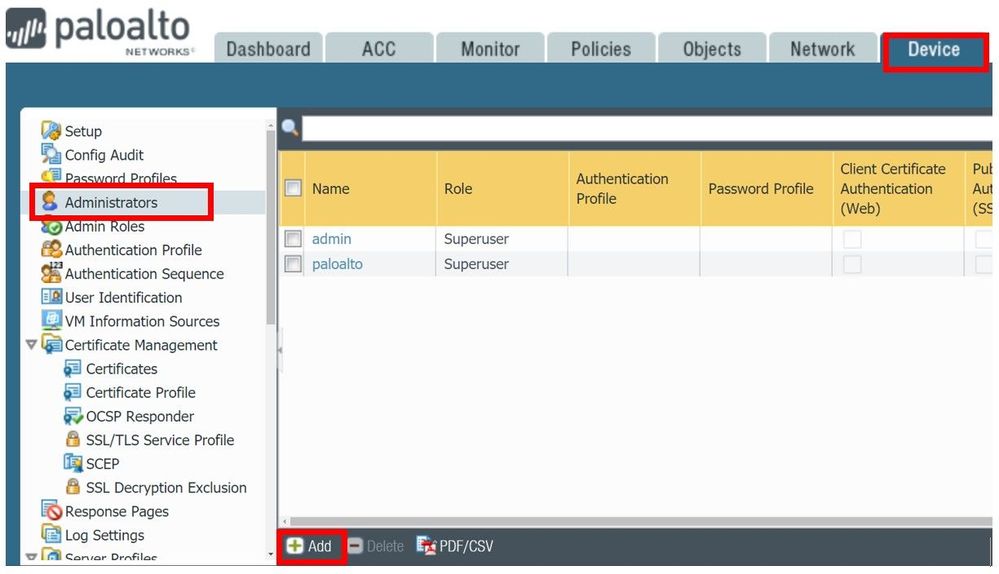
Task: Click the OCSP Responder icon
Action: click(x=73, y=416)
